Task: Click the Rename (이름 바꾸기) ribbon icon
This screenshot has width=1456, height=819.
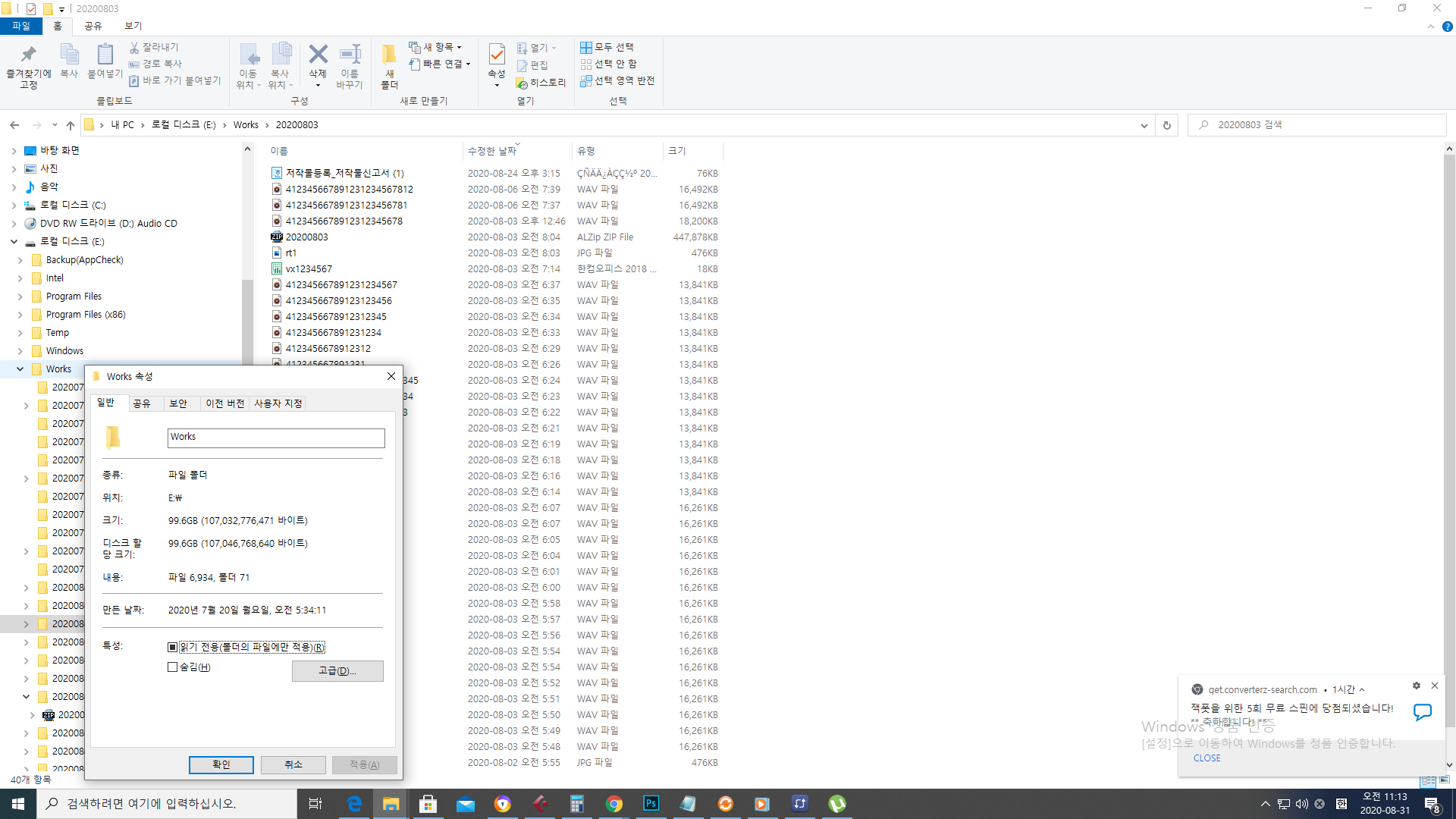Action: [x=350, y=55]
